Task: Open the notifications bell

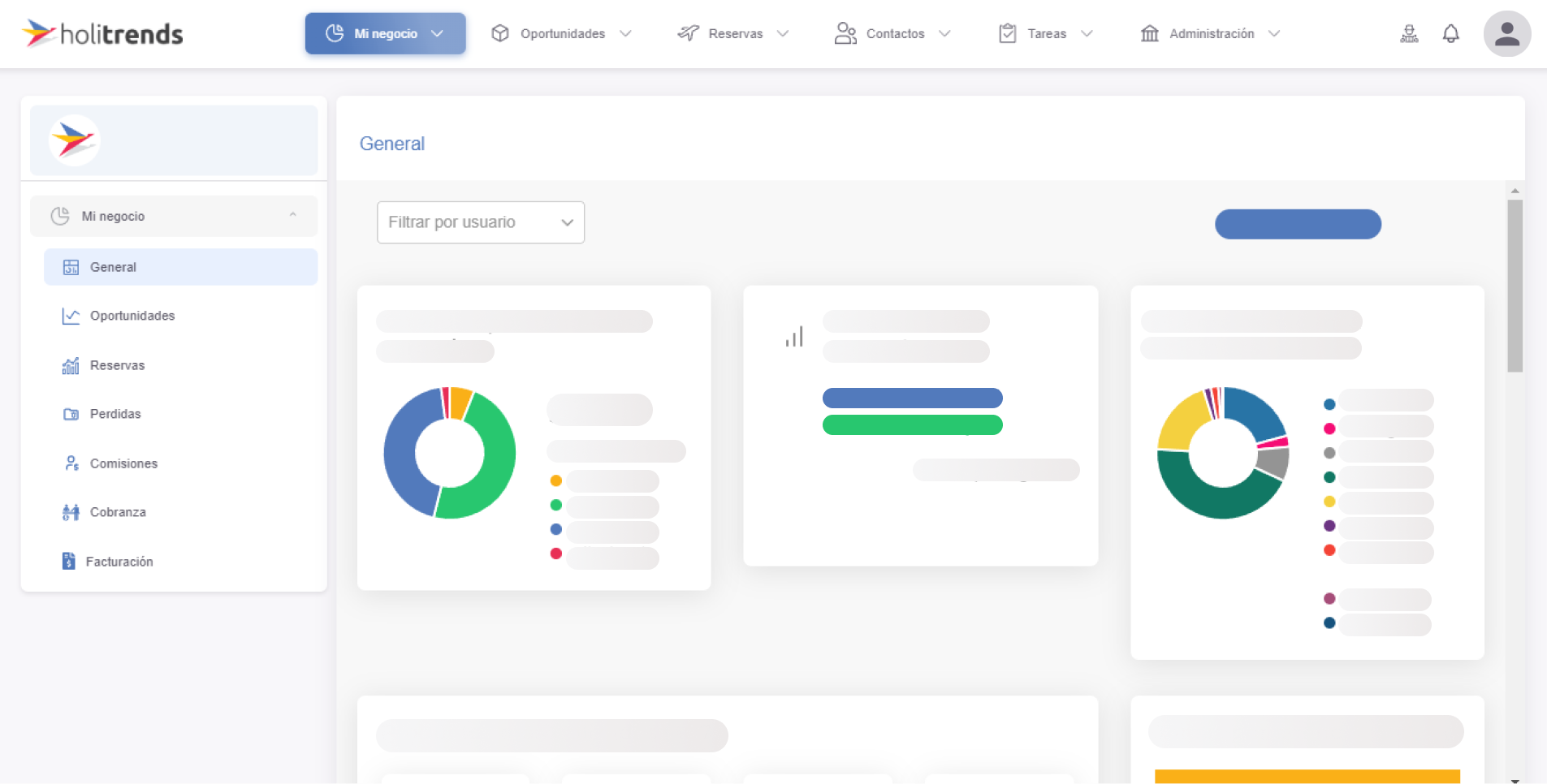Action: (1451, 33)
